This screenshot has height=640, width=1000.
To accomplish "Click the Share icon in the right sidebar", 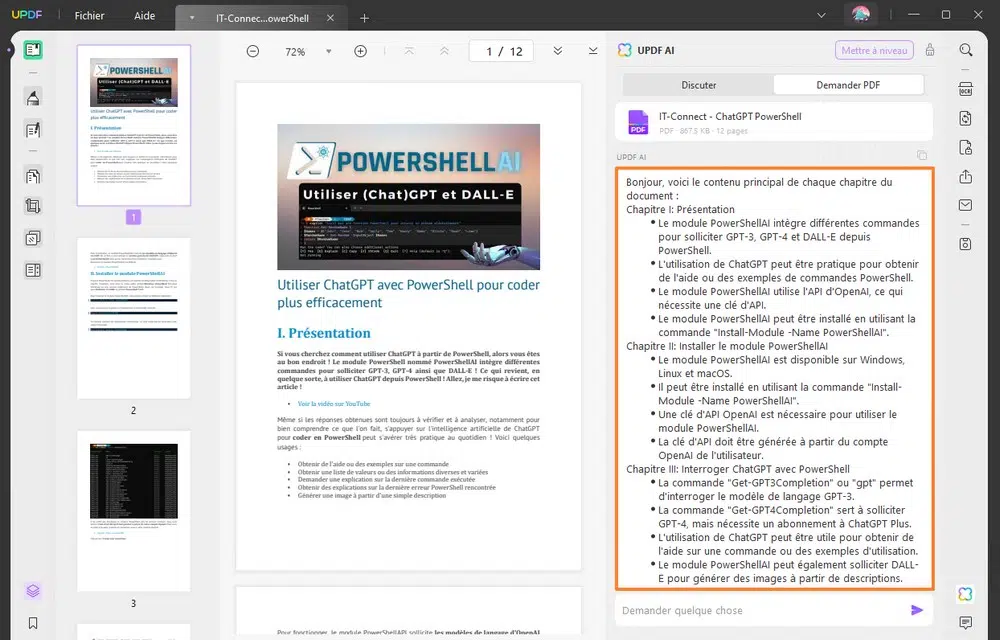I will [964, 177].
